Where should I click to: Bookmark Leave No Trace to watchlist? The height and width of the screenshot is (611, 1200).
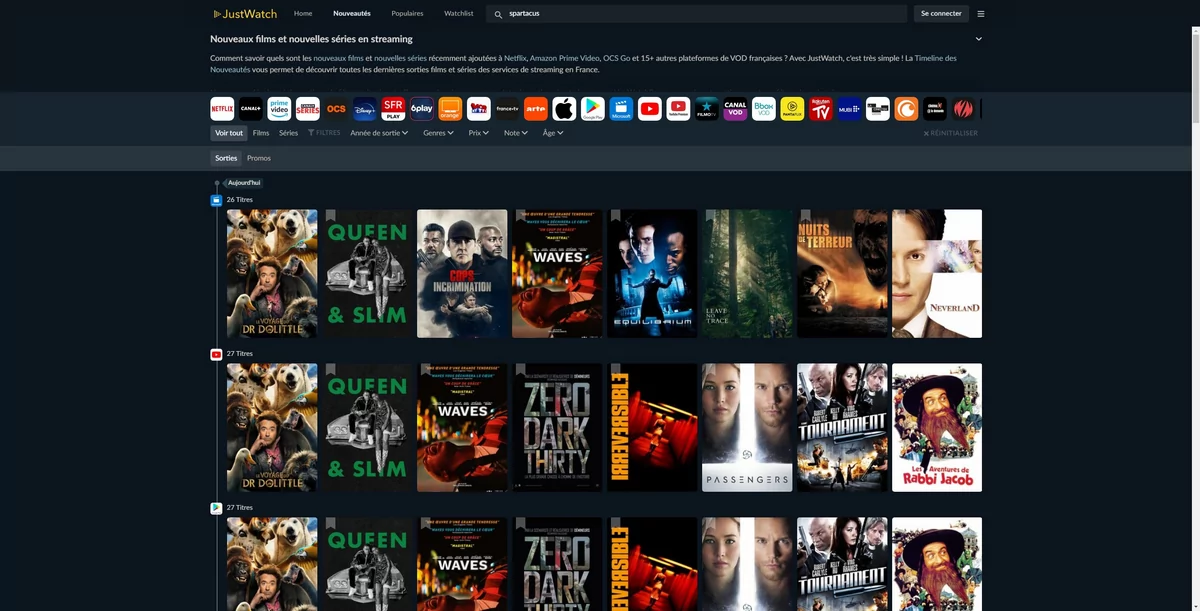tap(711, 216)
